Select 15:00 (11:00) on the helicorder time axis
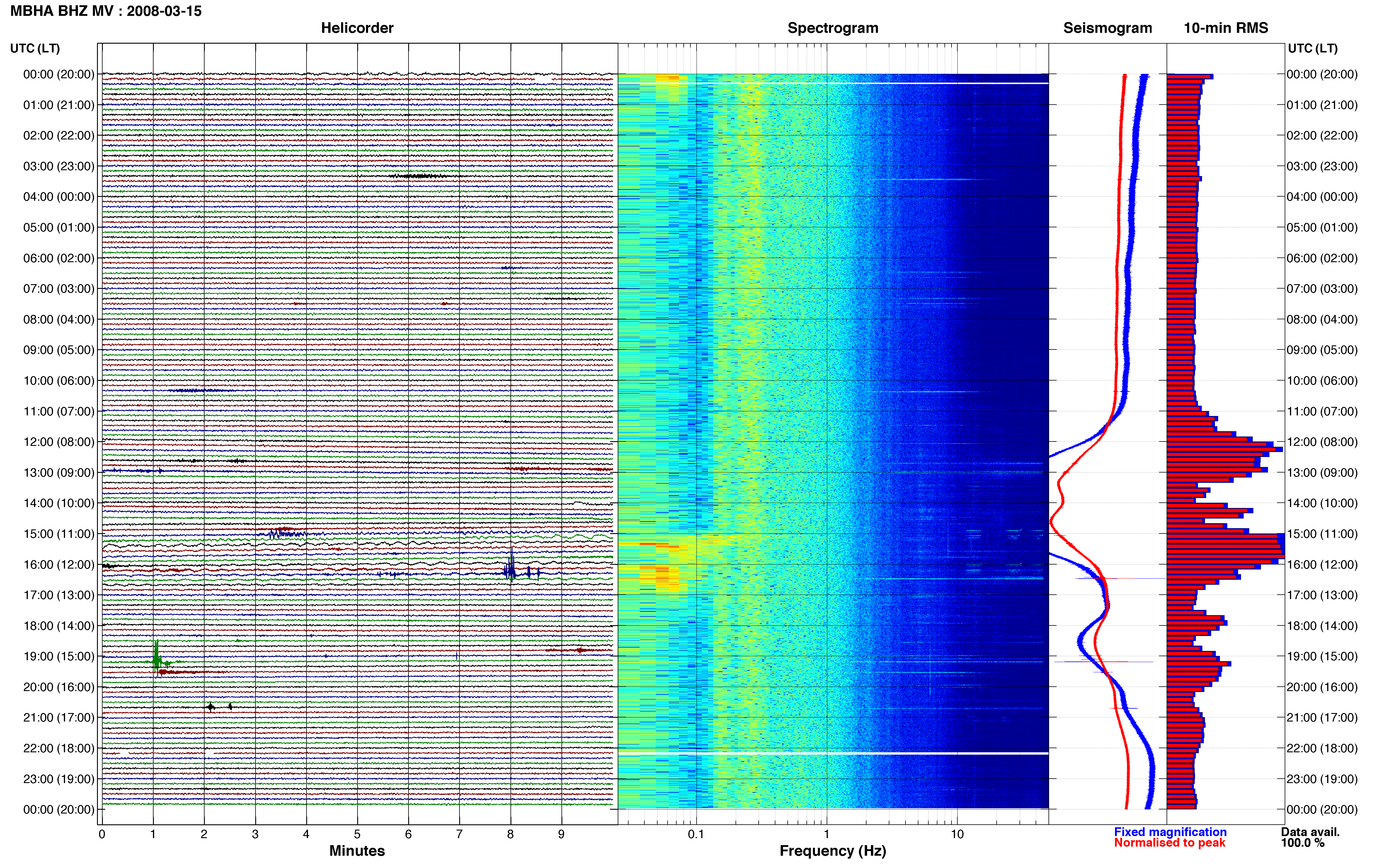The image size is (1389, 868). point(59,534)
